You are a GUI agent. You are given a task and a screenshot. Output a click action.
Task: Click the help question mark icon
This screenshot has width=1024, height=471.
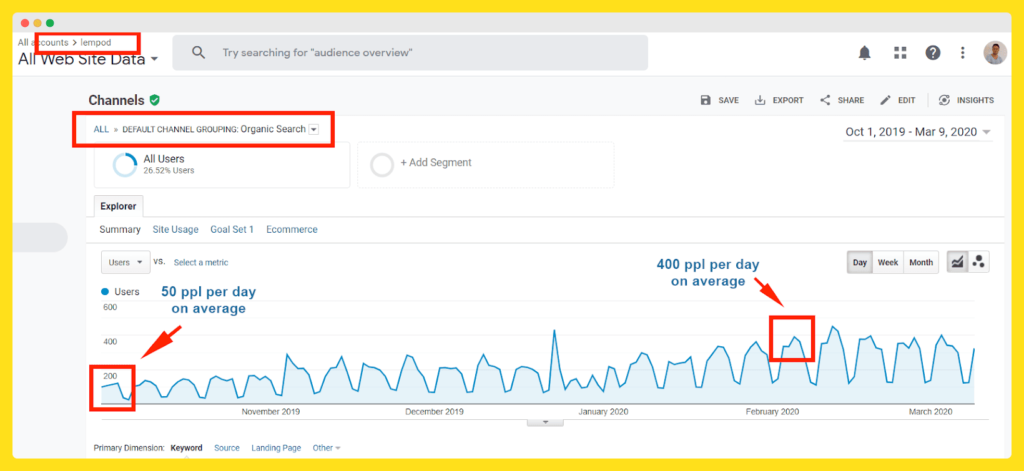tap(932, 53)
